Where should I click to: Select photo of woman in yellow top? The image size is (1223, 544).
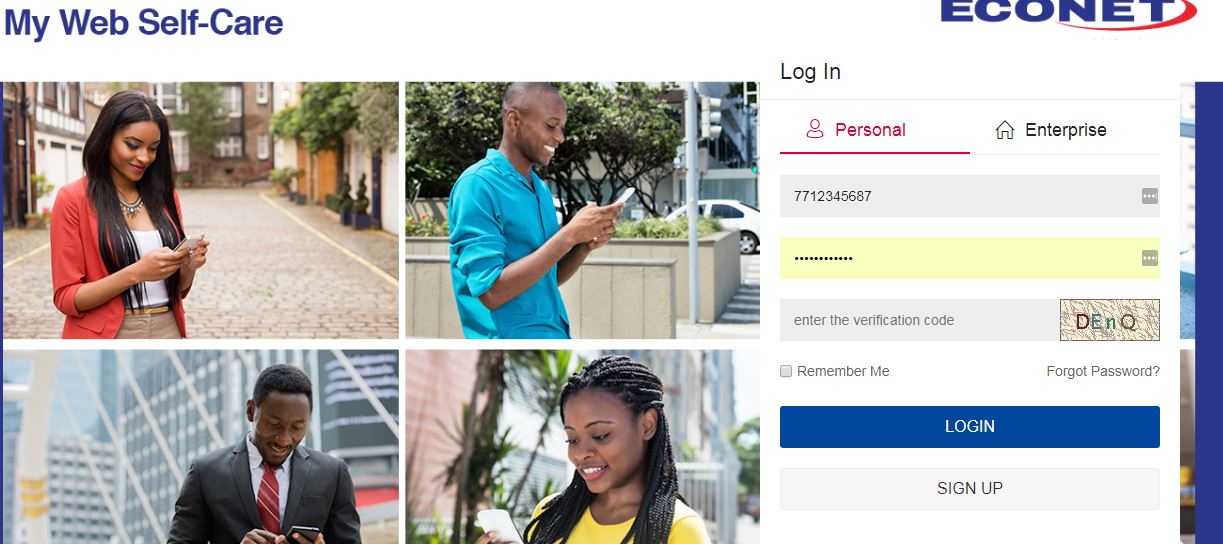582,447
